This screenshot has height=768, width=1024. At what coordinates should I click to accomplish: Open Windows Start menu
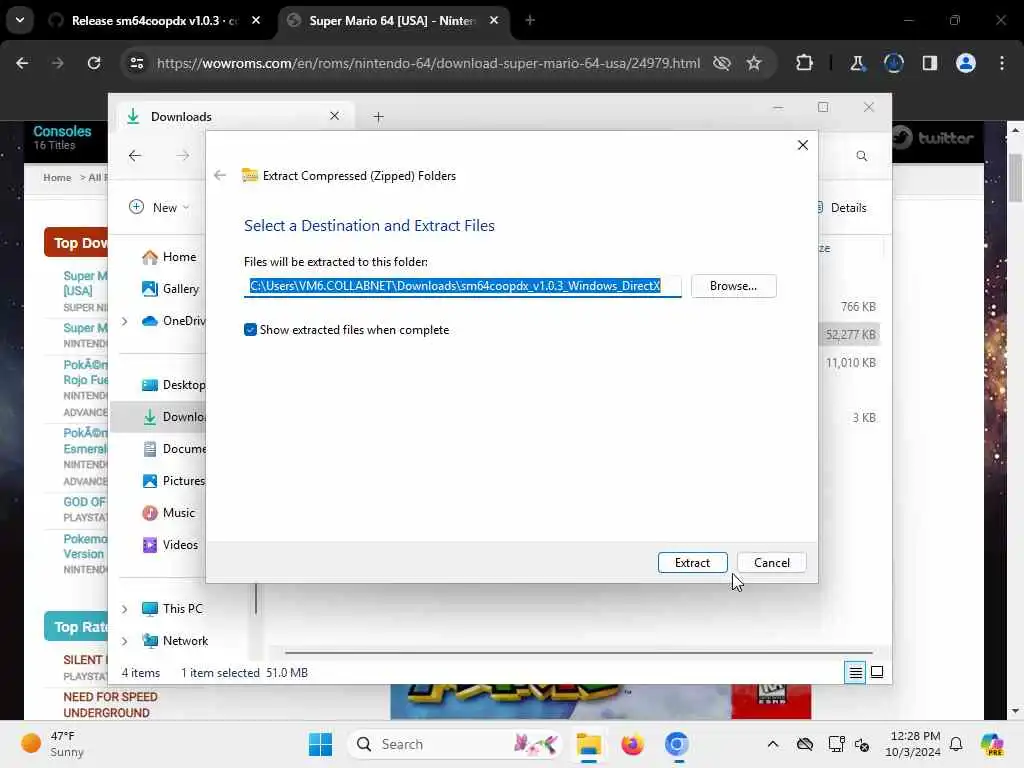(x=320, y=744)
